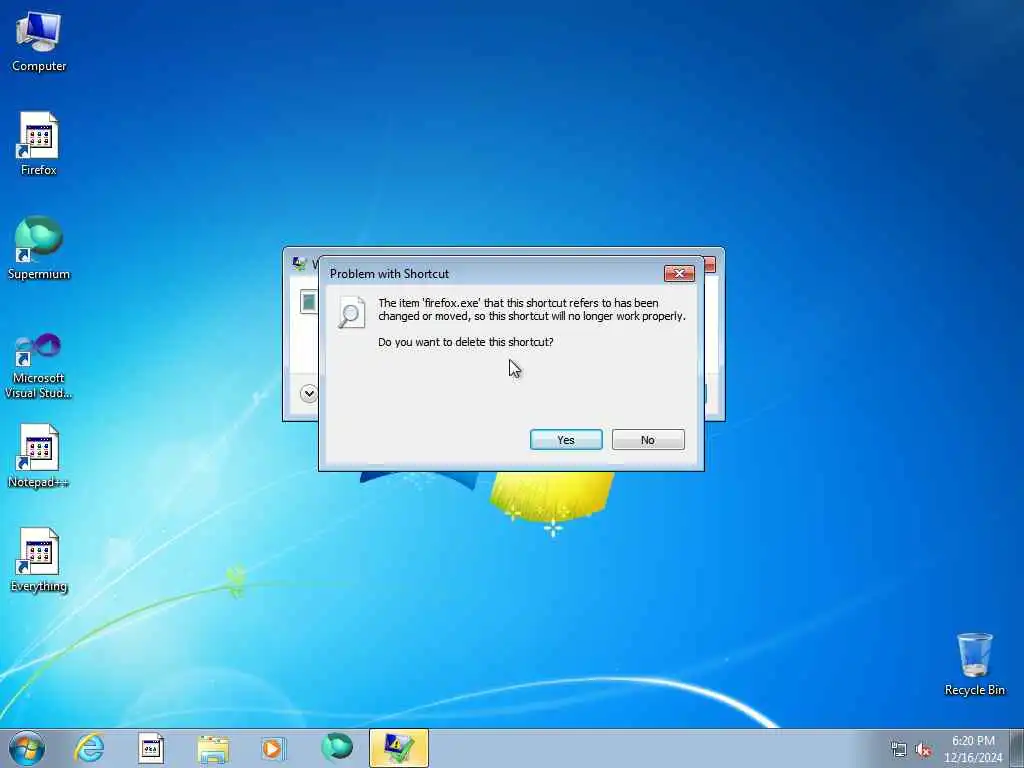Open Windows Explorer folder in taskbar

[213, 748]
